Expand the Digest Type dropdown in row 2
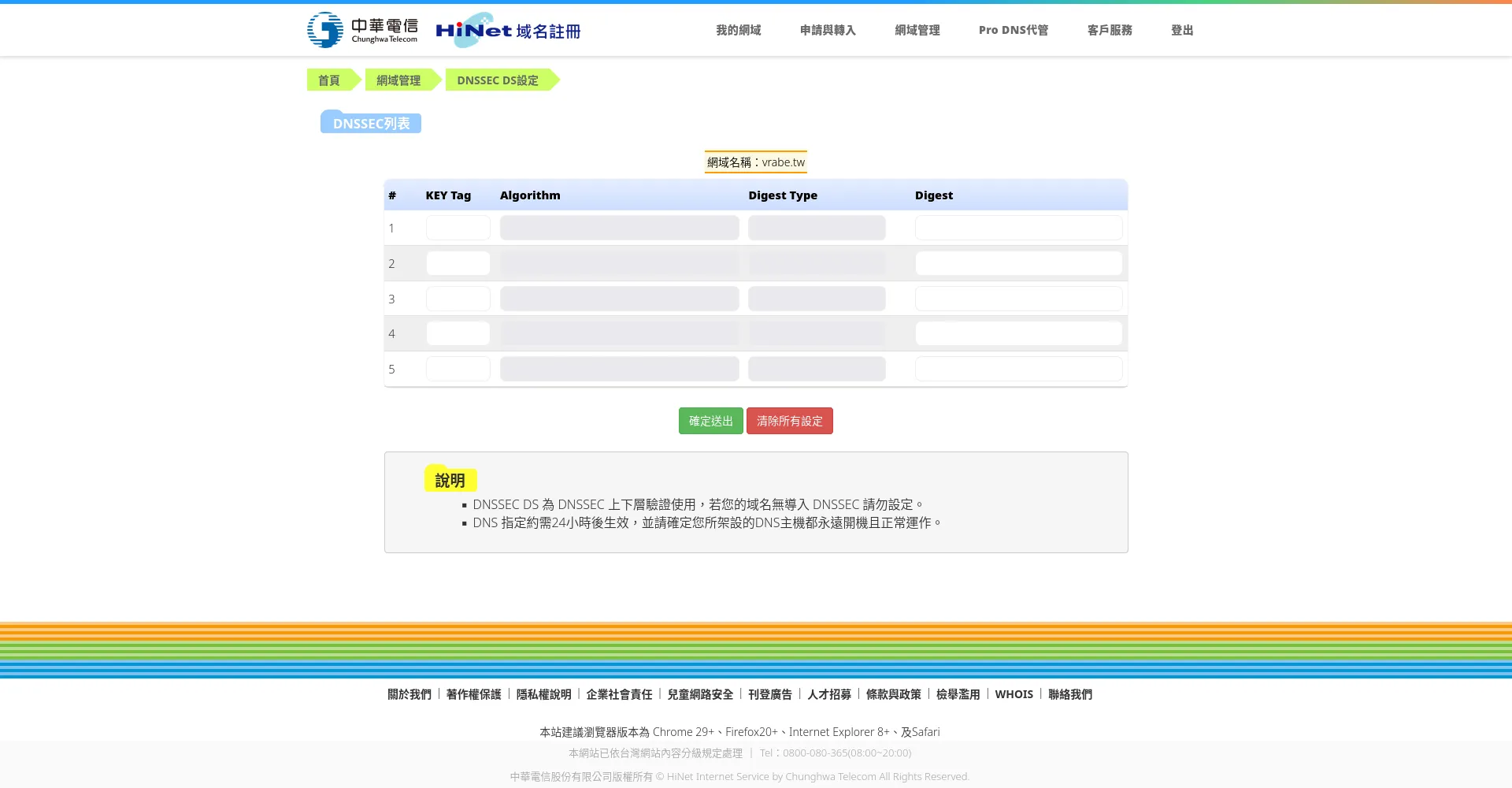Viewport: 1512px width, 788px height. pyautogui.click(x=817, y=263)
